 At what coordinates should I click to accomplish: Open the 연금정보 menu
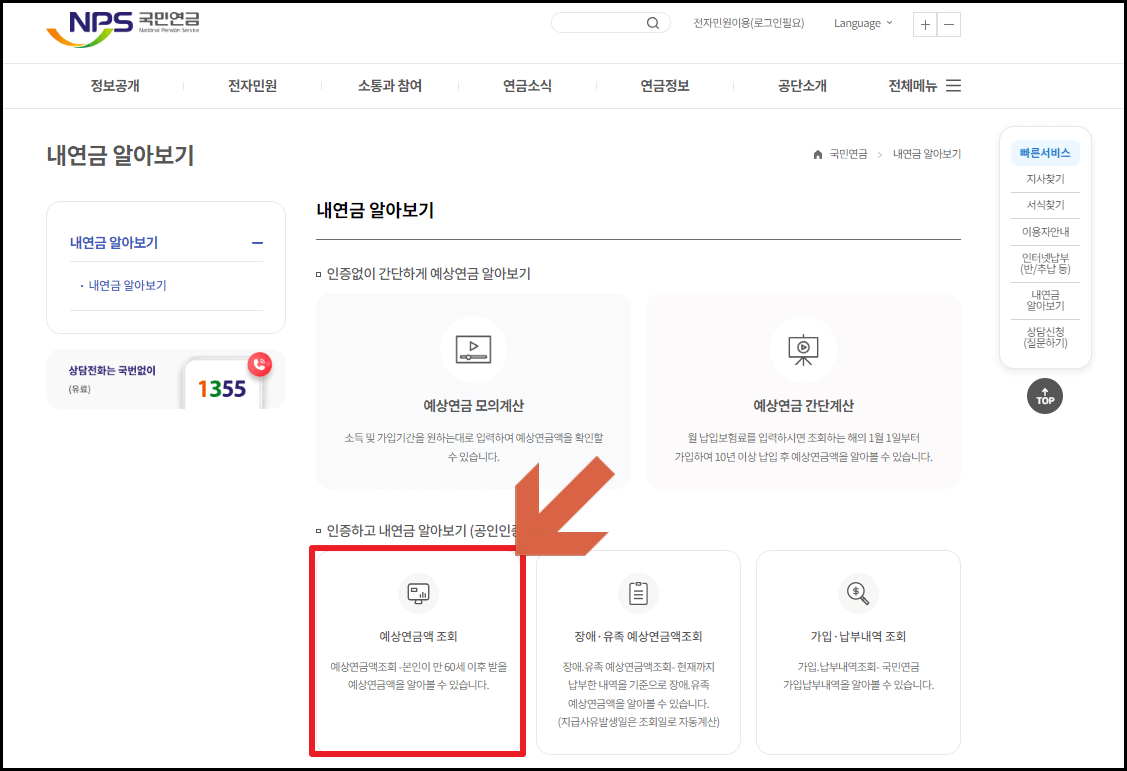tap(665, 86)
